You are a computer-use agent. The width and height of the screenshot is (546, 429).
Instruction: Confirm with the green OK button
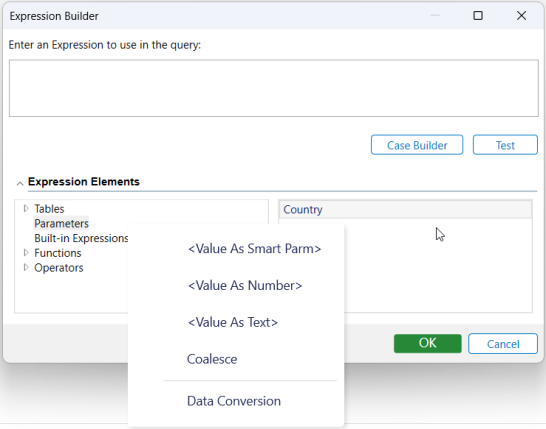click(428, 343)
